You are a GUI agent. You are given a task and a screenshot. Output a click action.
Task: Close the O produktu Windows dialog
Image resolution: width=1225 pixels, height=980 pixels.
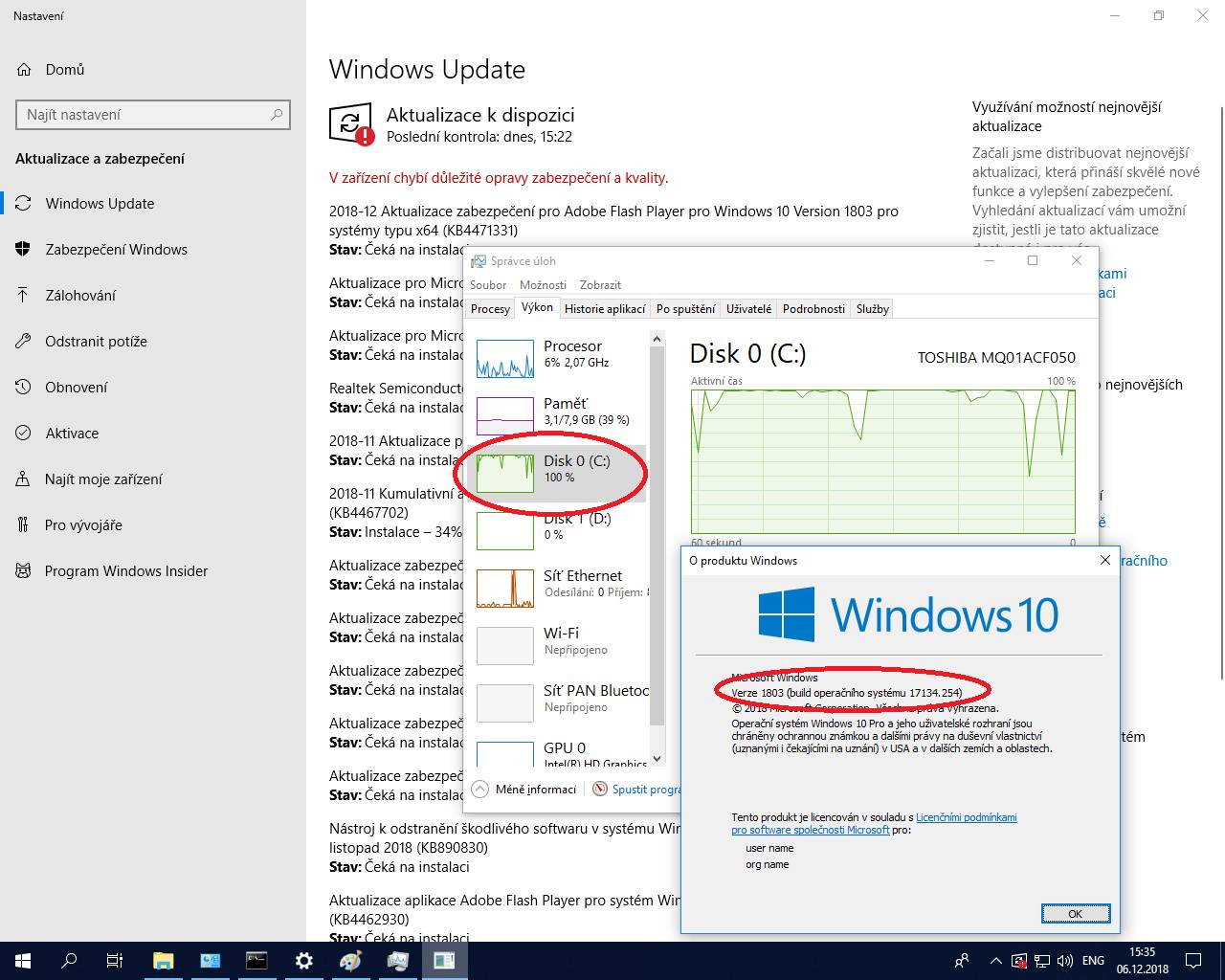point(1104,560)
